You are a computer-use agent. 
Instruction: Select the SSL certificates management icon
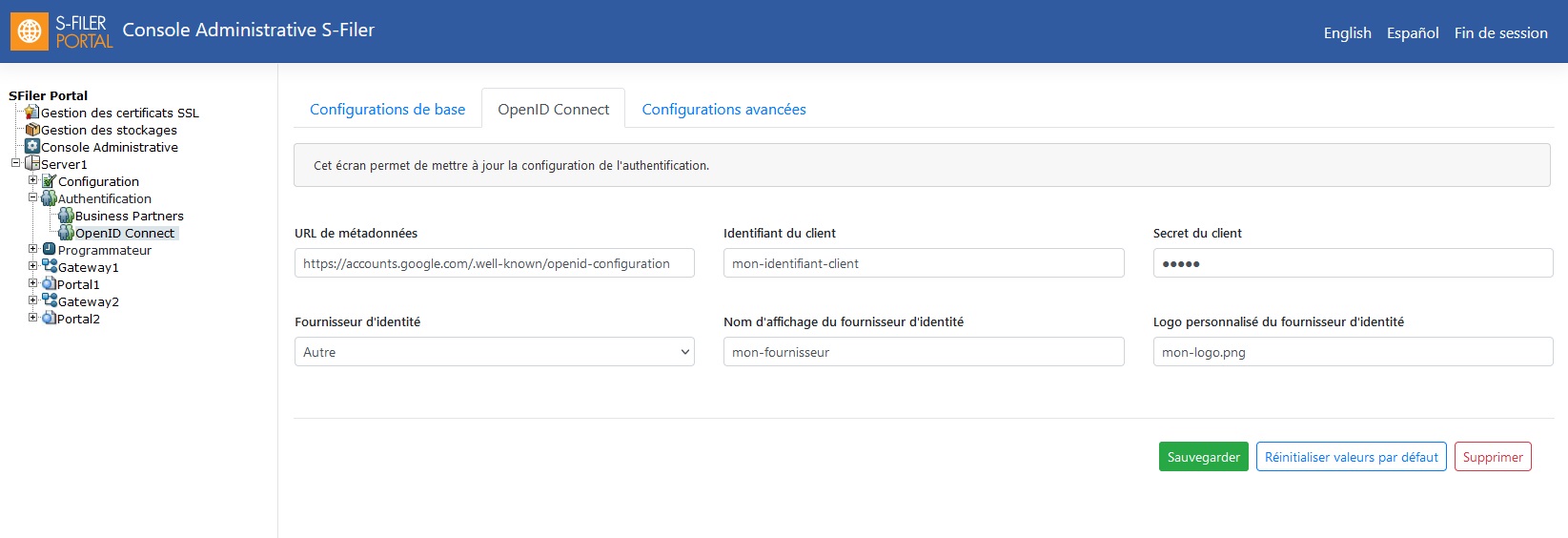pyautogui.click(x=32, y=113)
